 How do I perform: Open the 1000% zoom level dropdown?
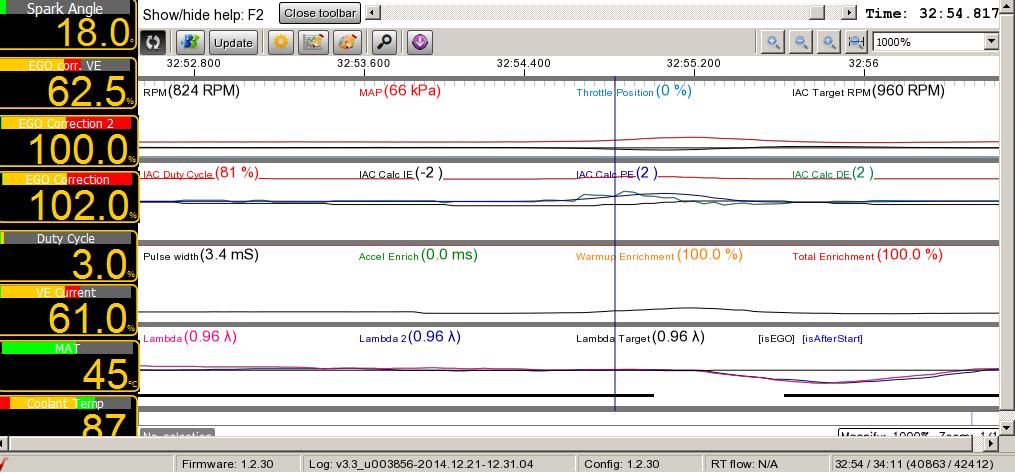(x=992, y=42)
